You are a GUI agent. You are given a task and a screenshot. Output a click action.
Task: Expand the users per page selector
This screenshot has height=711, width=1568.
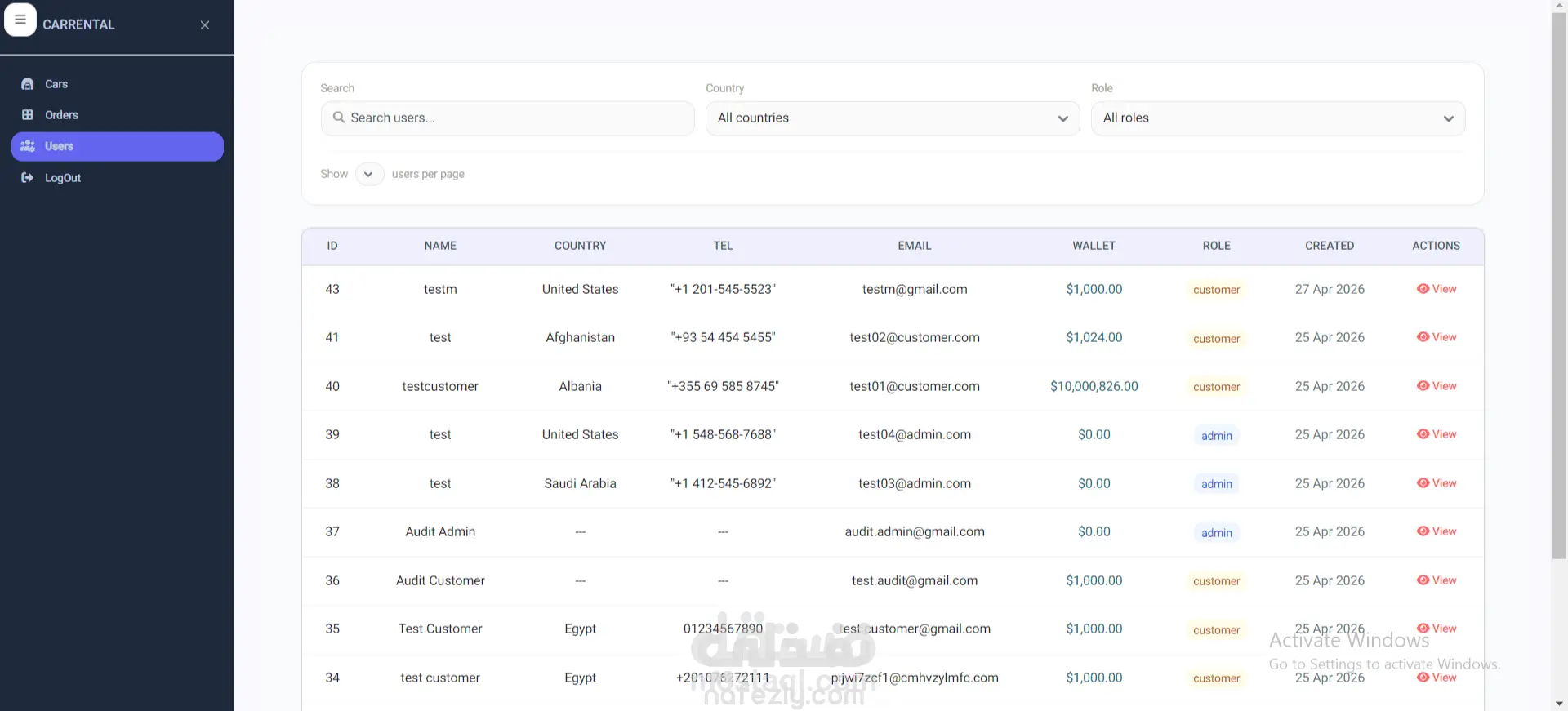point(369,174)
